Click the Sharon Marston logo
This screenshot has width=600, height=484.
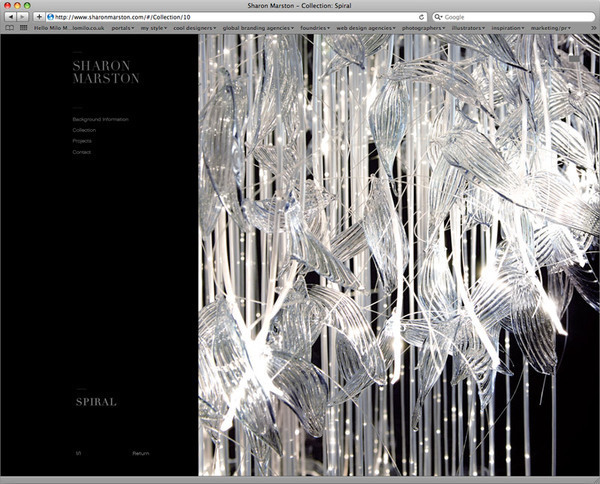point(106,72)
